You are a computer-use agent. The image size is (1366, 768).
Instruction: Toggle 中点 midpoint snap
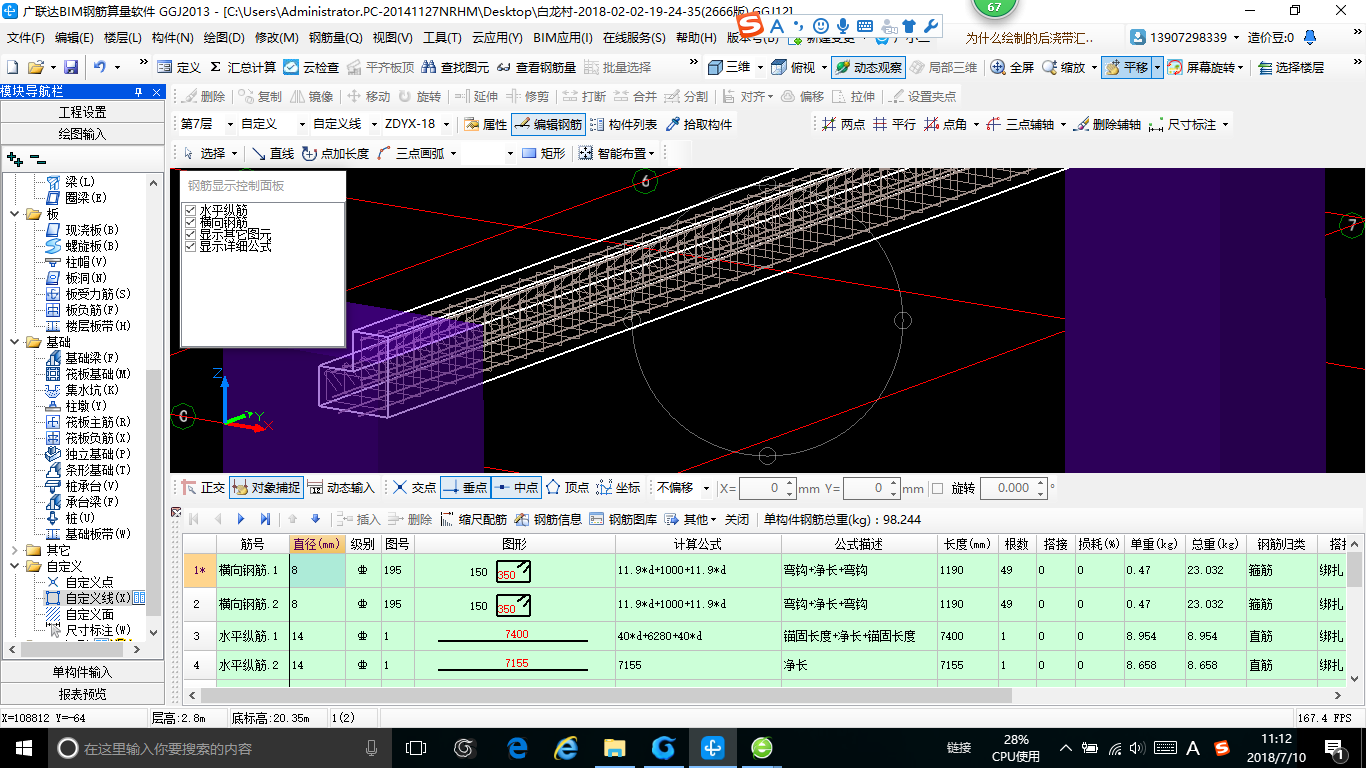tap(516, 488)
